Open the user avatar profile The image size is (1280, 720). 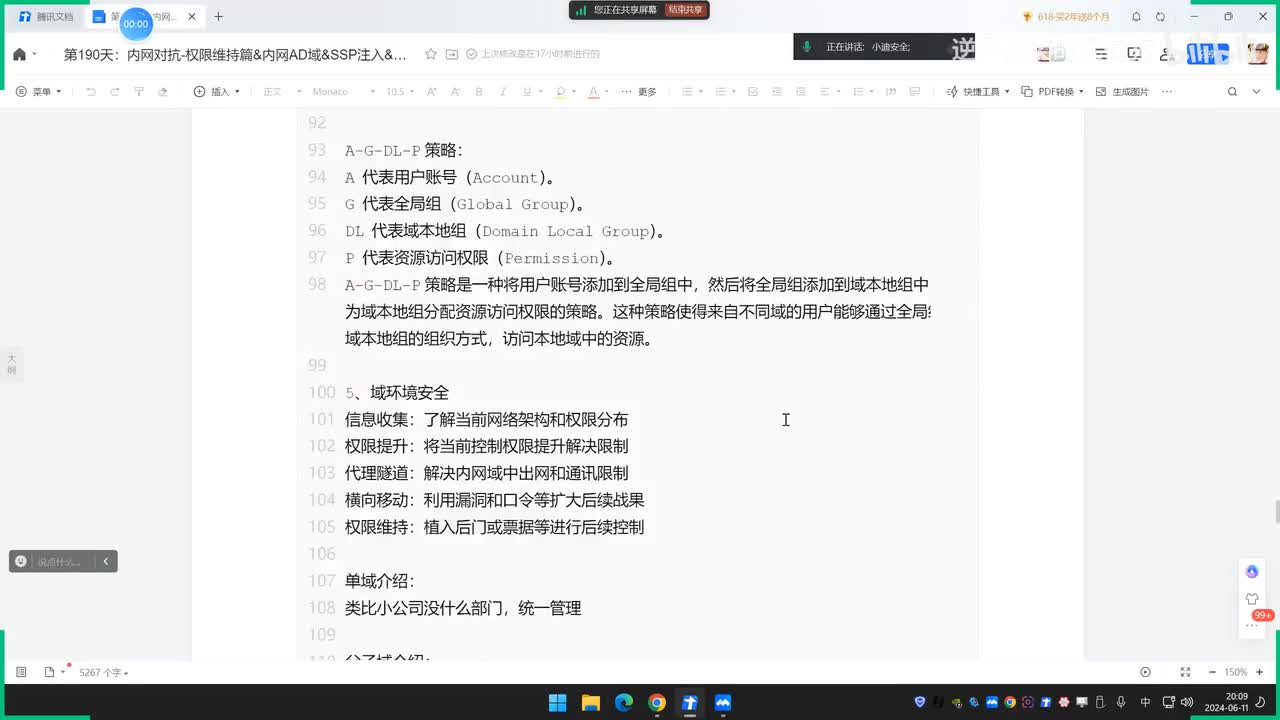pyautogui.click(x=1258, y=54)
